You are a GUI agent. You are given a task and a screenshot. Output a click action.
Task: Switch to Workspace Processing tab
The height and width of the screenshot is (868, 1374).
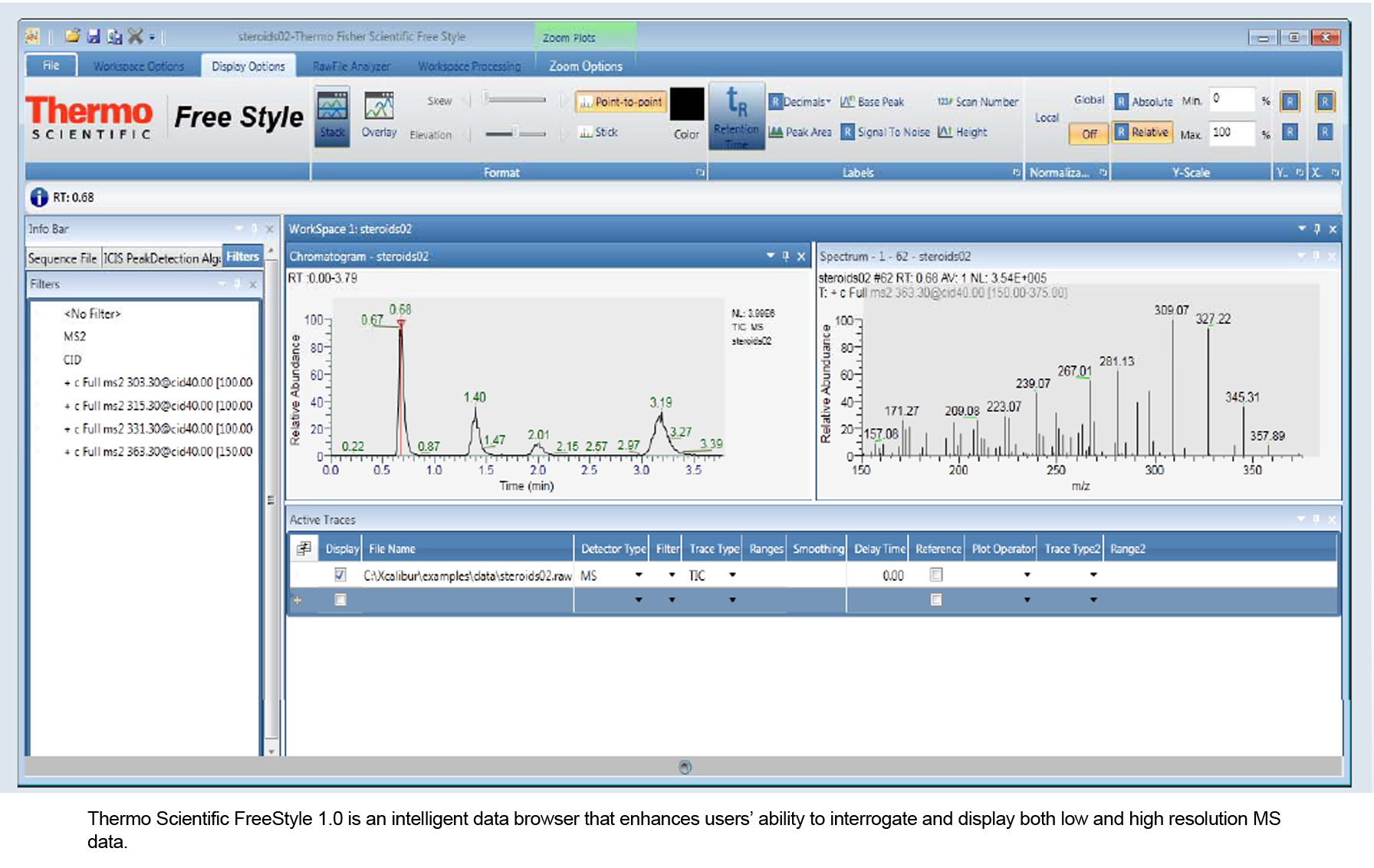[469, 66]
